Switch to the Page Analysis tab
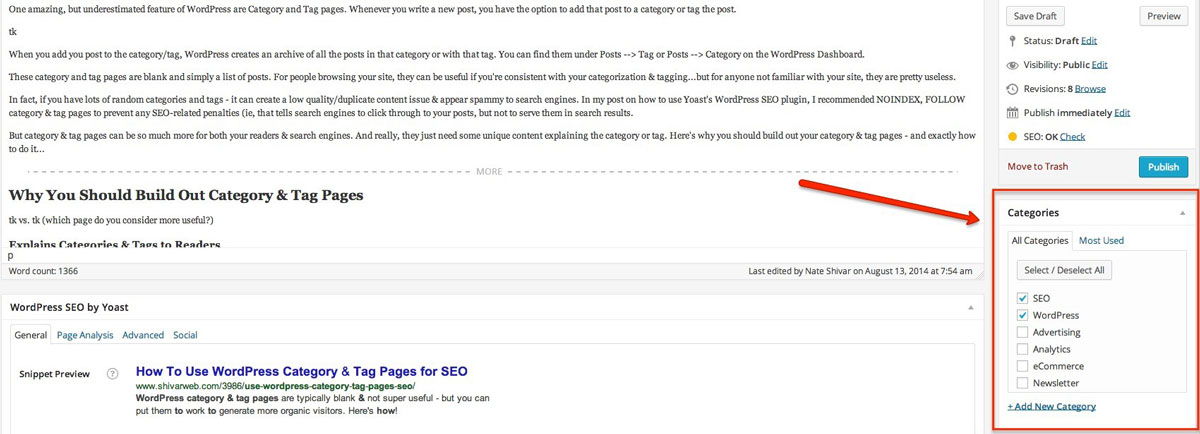Image resolution: width=1200 pixels, height=434 pixels. click(x=84, y=335)
